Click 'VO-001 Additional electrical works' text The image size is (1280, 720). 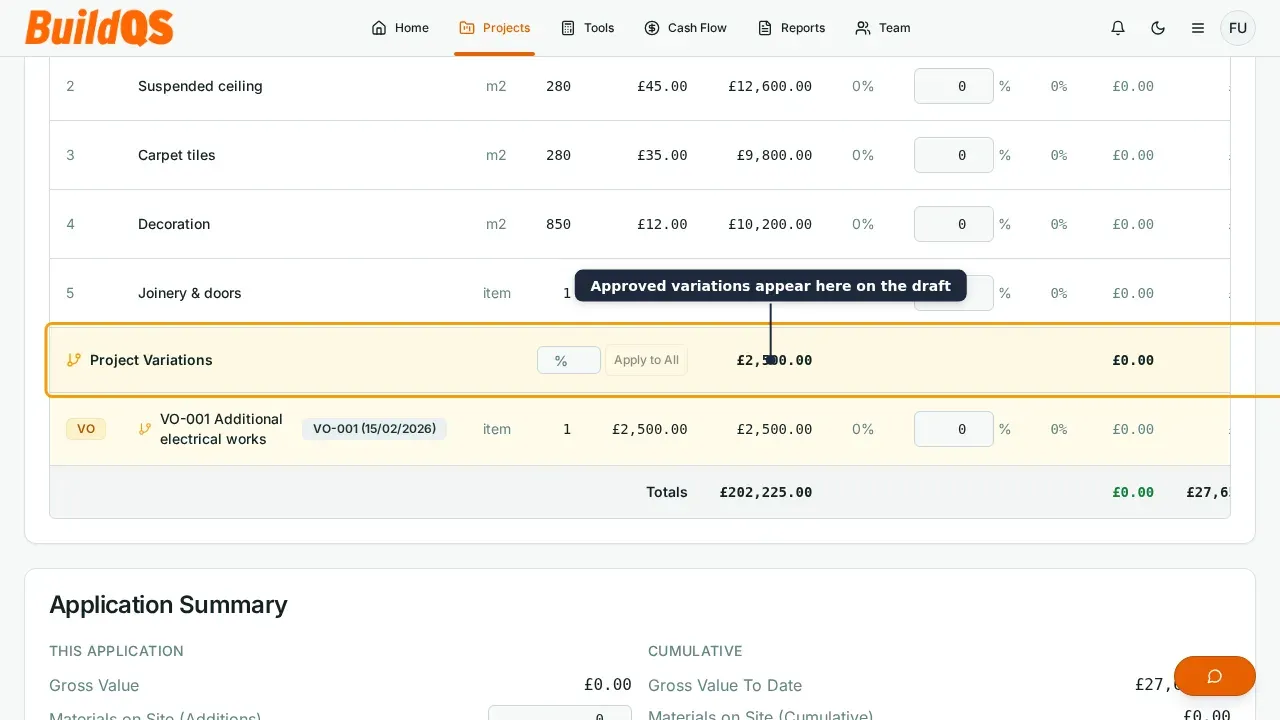(221, 429)
